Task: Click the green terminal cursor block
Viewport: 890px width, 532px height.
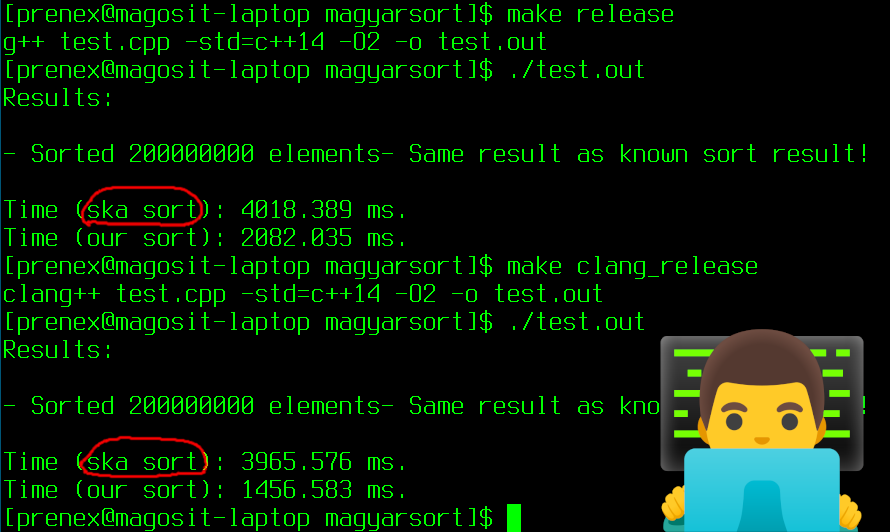Action: (x=514, y=518)
